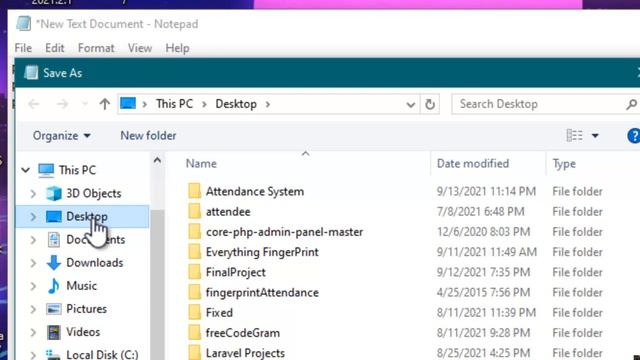Sort by the Type column header
This screenshot has height=360, width=640.
pyautogui.click(x=564, y=164)
